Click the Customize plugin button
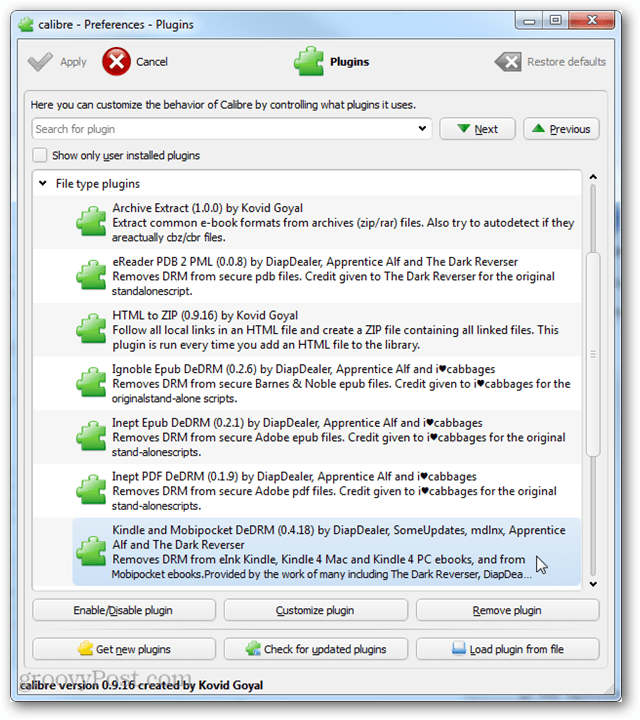The height and width of the screenshot is (720, 640). (315, 610)
